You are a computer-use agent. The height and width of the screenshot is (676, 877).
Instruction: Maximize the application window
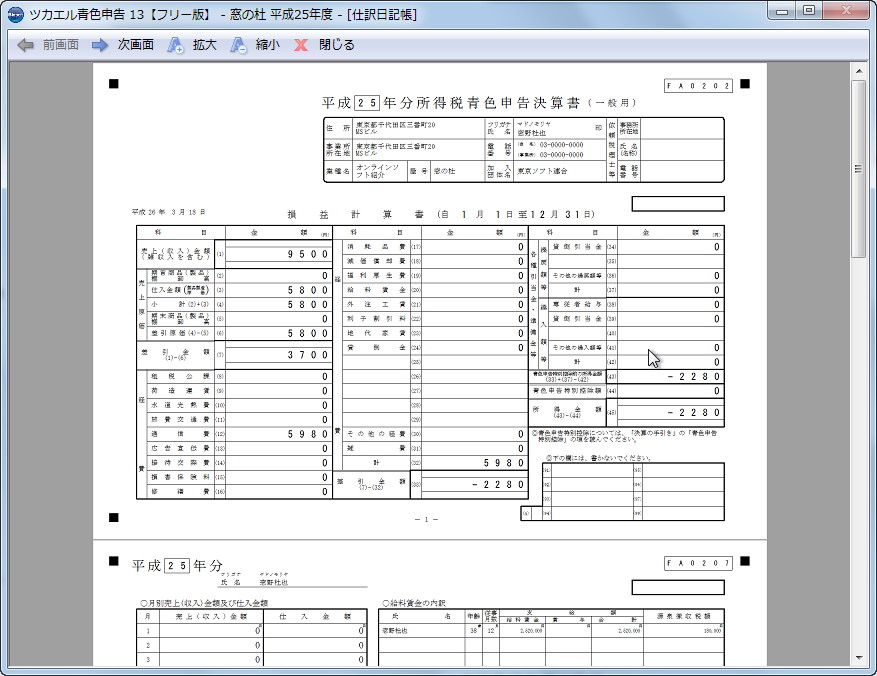pos(809,11)
